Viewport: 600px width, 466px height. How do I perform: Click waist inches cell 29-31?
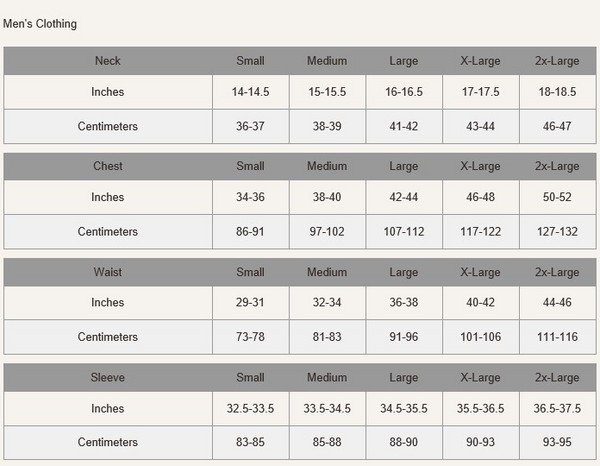[251, 302]
